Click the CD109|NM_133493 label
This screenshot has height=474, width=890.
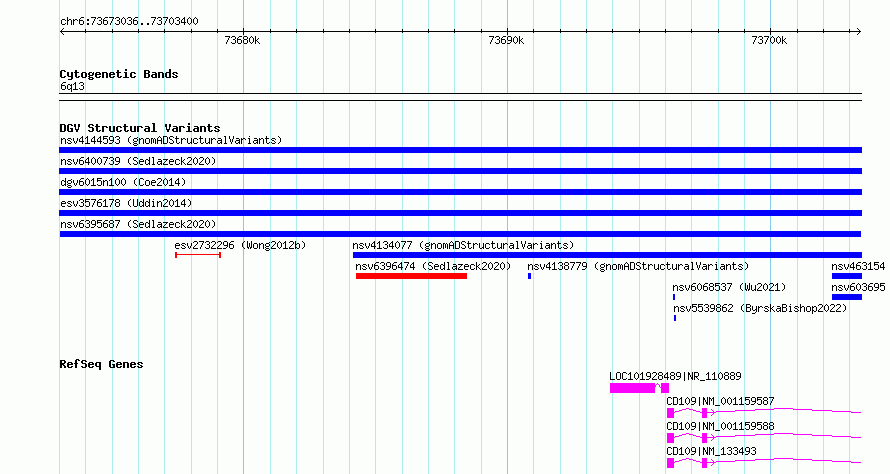pos(711,451)
